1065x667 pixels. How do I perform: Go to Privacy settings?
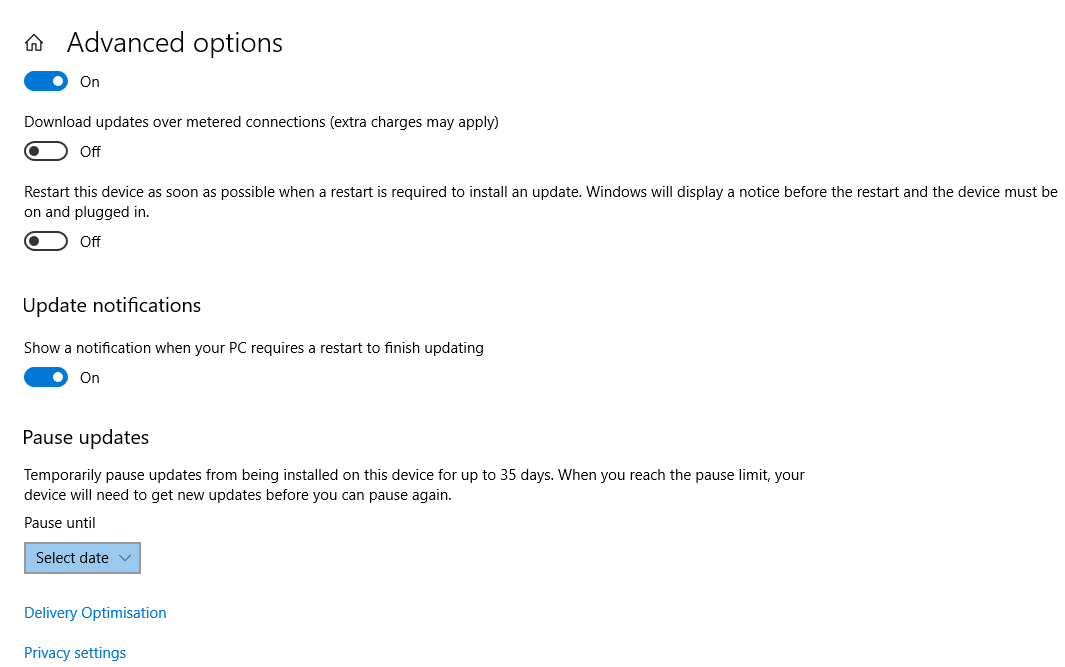click(75, 653)
